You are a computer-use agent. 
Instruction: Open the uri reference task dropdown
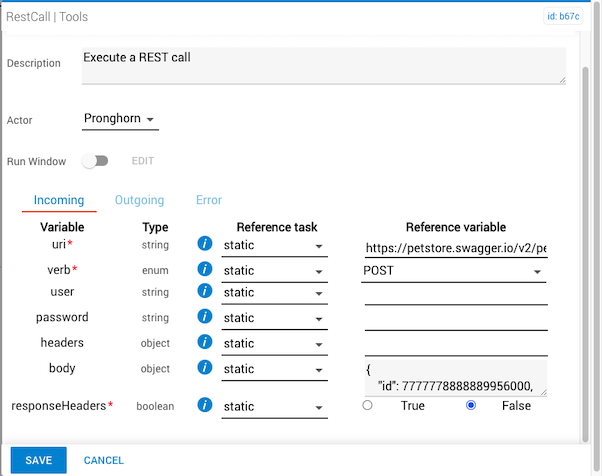coord(273,246)
